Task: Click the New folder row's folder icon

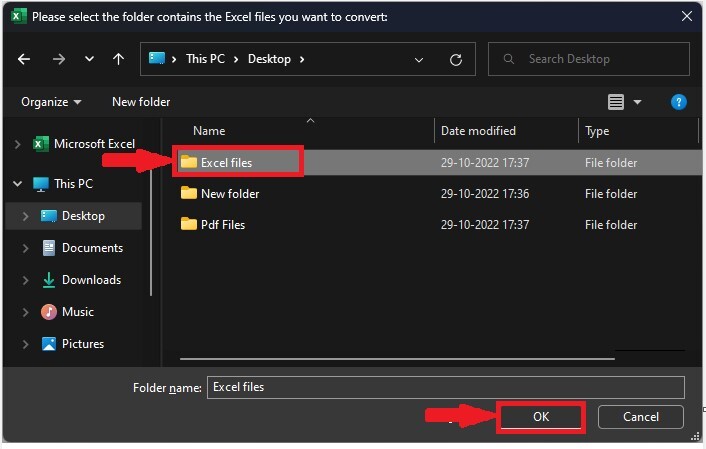Action: click(x=189, y=193)
